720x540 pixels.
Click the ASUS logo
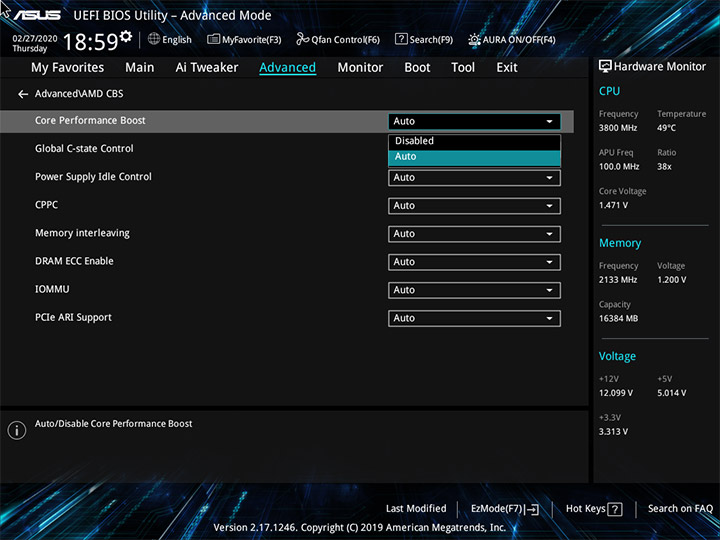pyautogui.click(x=37, y=15)
